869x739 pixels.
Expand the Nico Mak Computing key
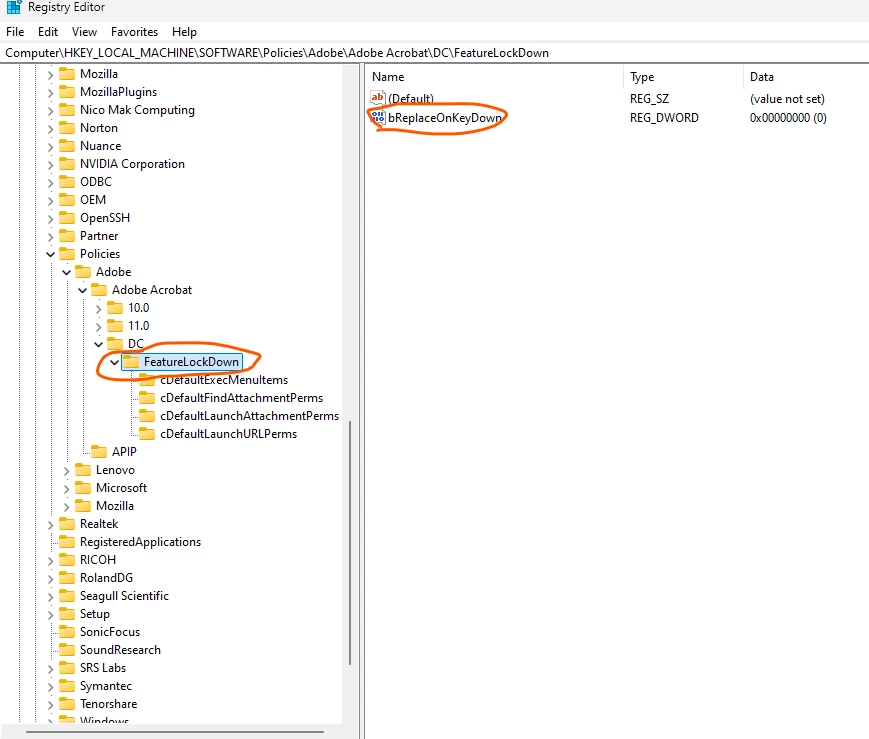pos(50,110)
